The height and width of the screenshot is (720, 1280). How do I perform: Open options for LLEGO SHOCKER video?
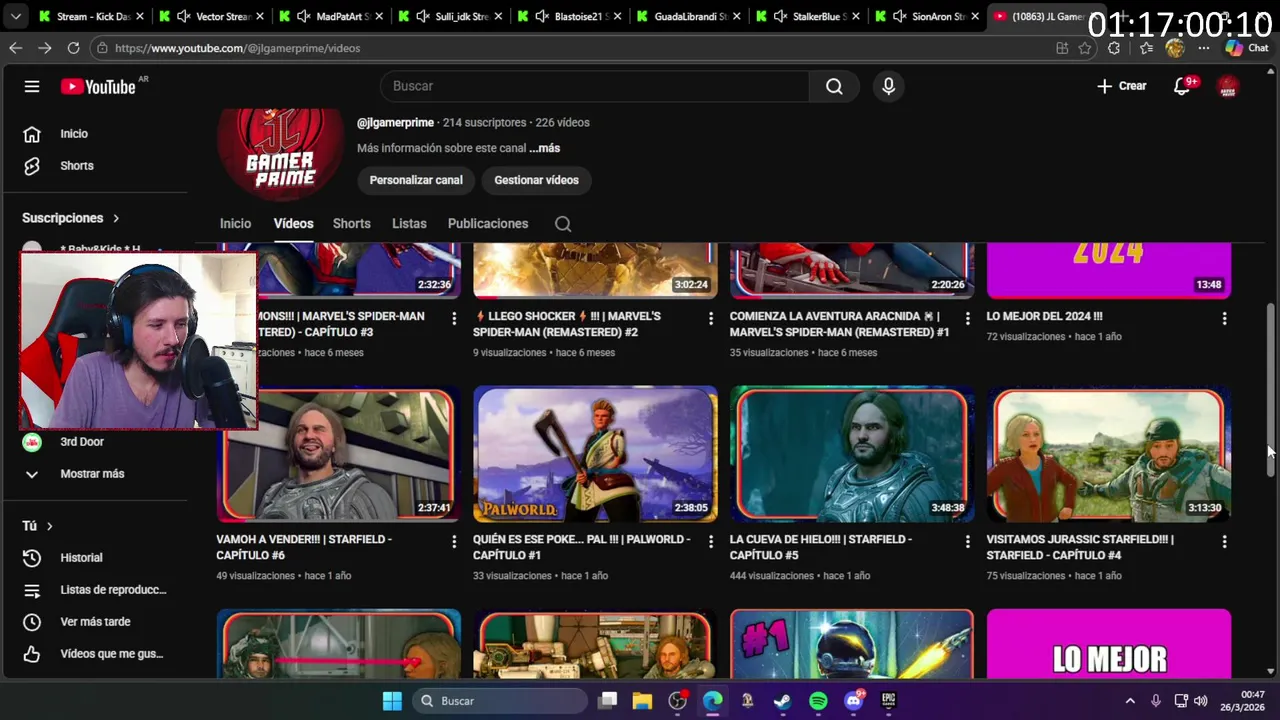pos(711,318)
